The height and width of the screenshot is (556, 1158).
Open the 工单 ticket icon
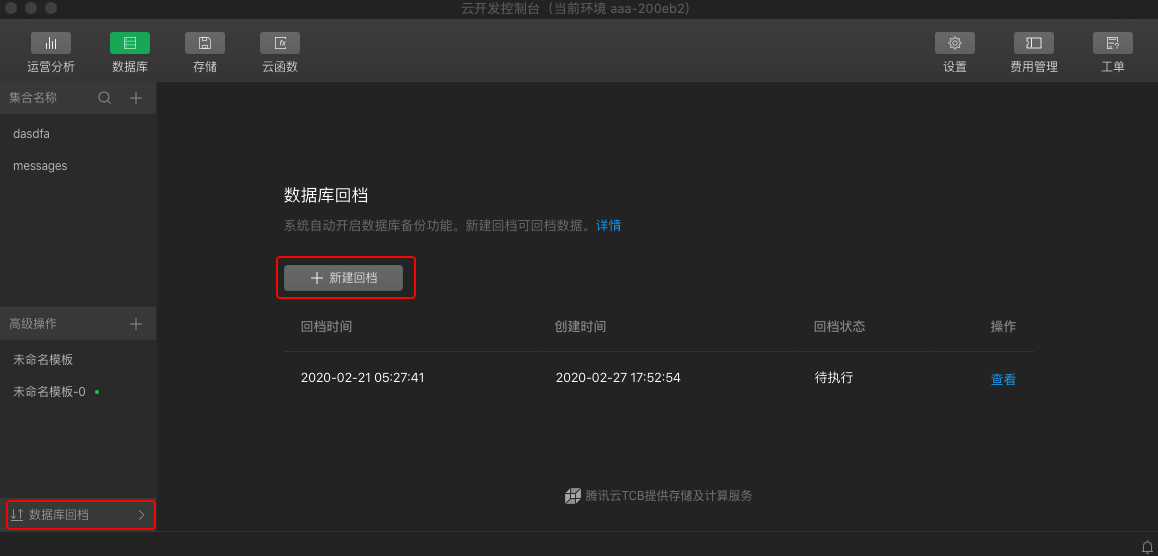[1112, 44]
